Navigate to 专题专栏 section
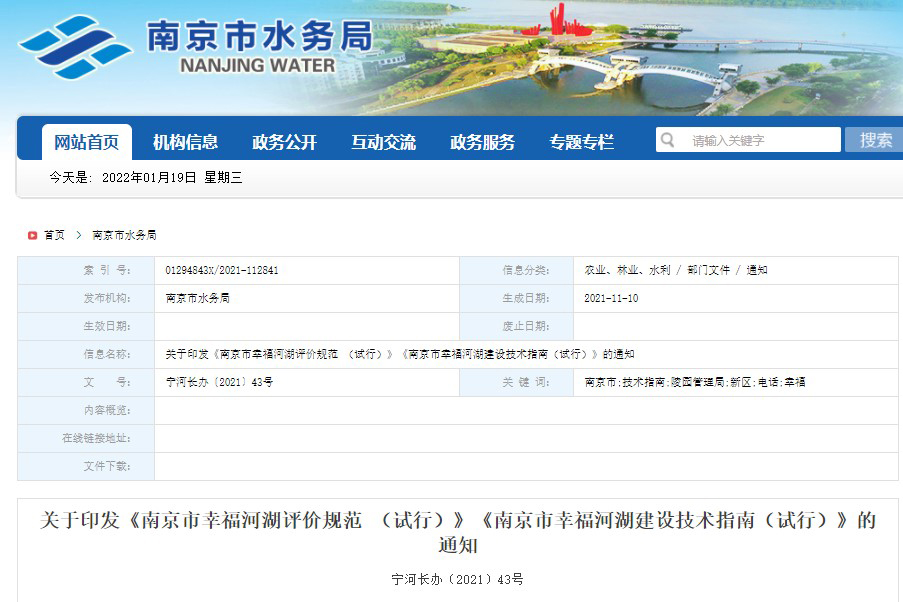The width and height of the screenshot is (903, 602). (x=581, y=142)
